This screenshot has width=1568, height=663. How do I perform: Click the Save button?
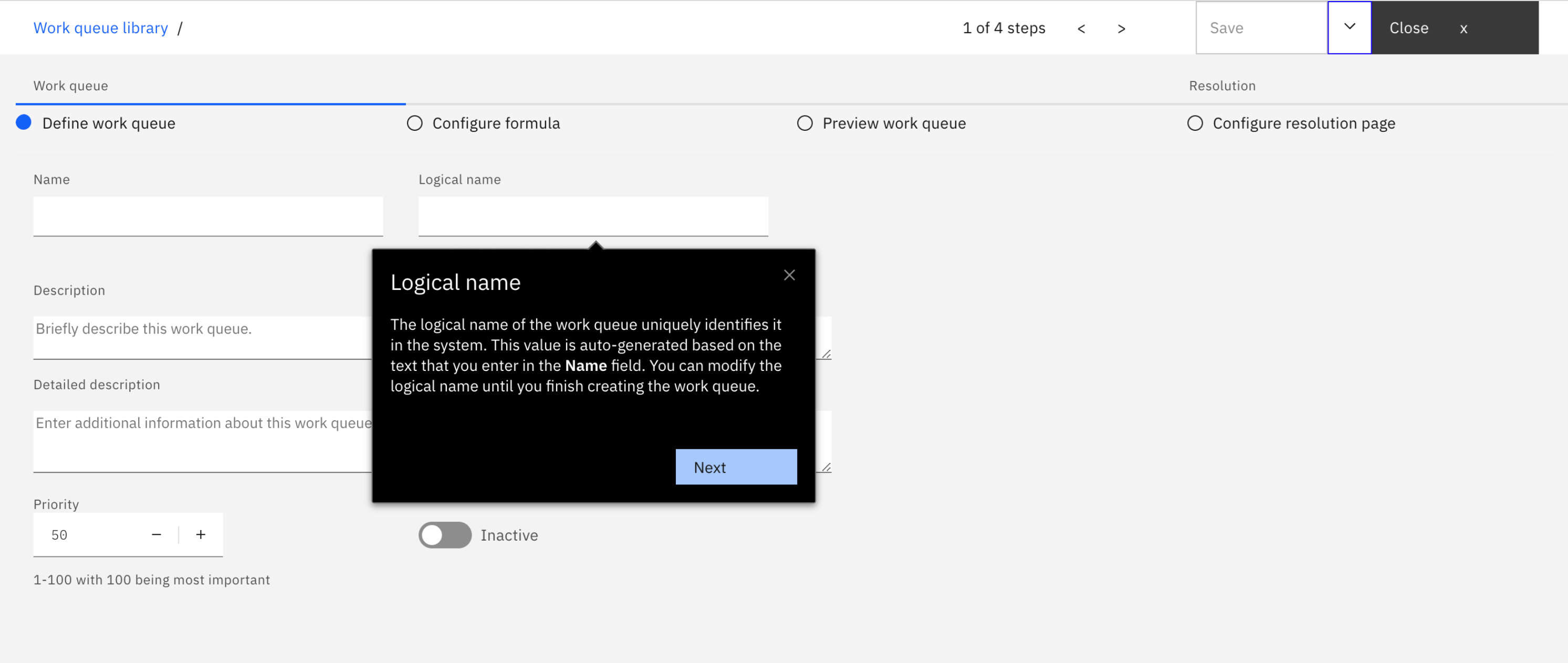pyautogui.click(x=1260, y=28)
